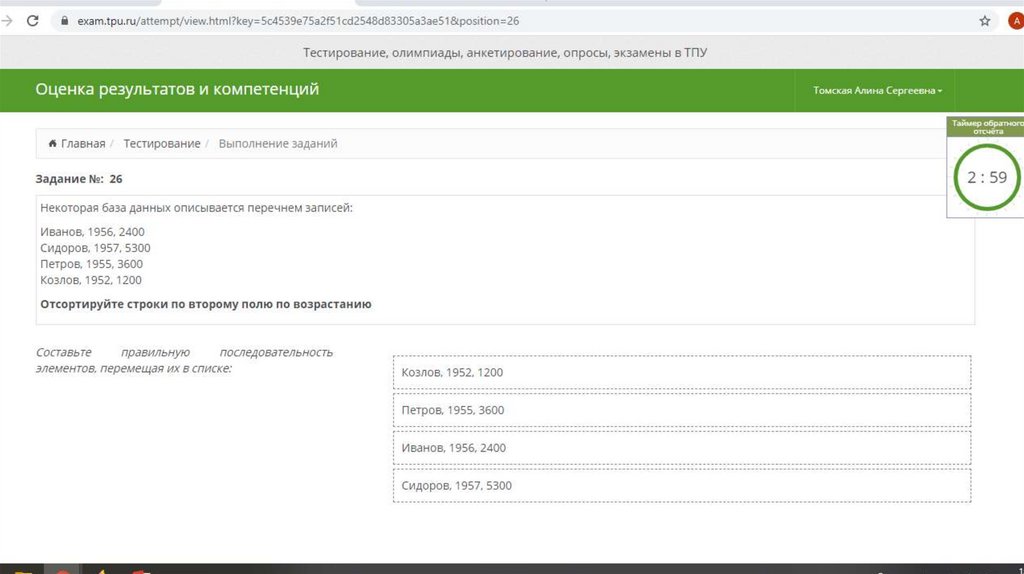The image size is (1024, 574).
Task: Open Тестирование breadcrumb link
Action: pos(162,144)
